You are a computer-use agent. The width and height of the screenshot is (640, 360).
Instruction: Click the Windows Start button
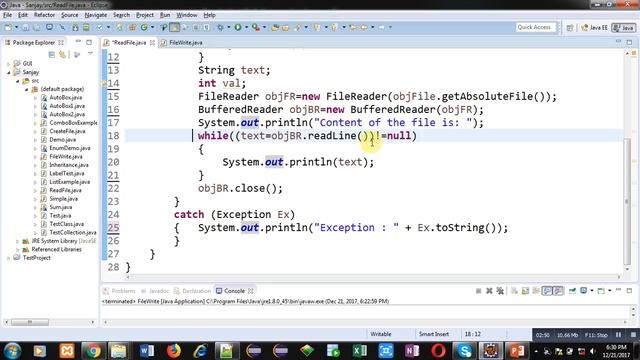[x=12, y=351]
